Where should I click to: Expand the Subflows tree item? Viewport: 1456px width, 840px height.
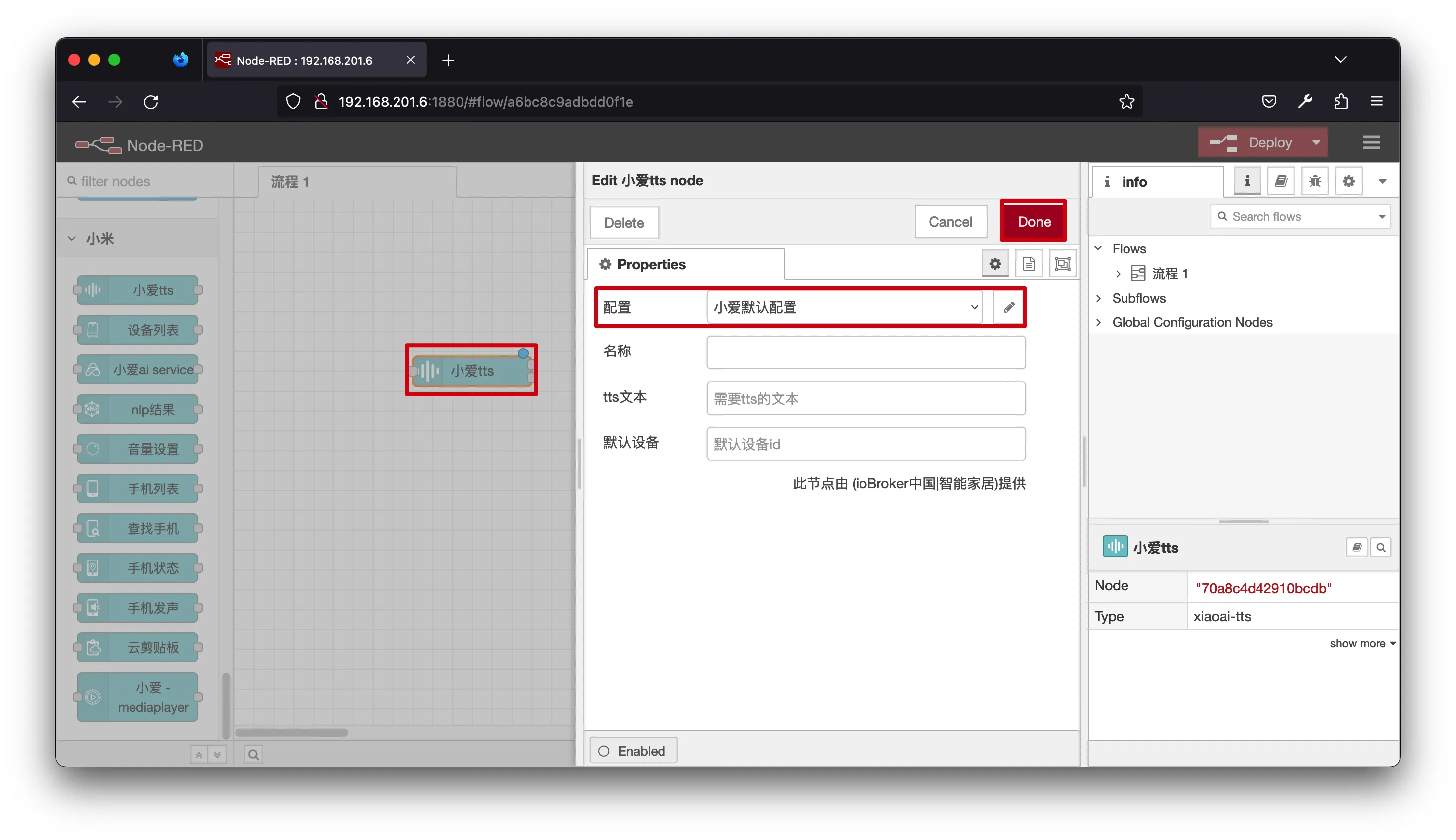(1099, 298)
